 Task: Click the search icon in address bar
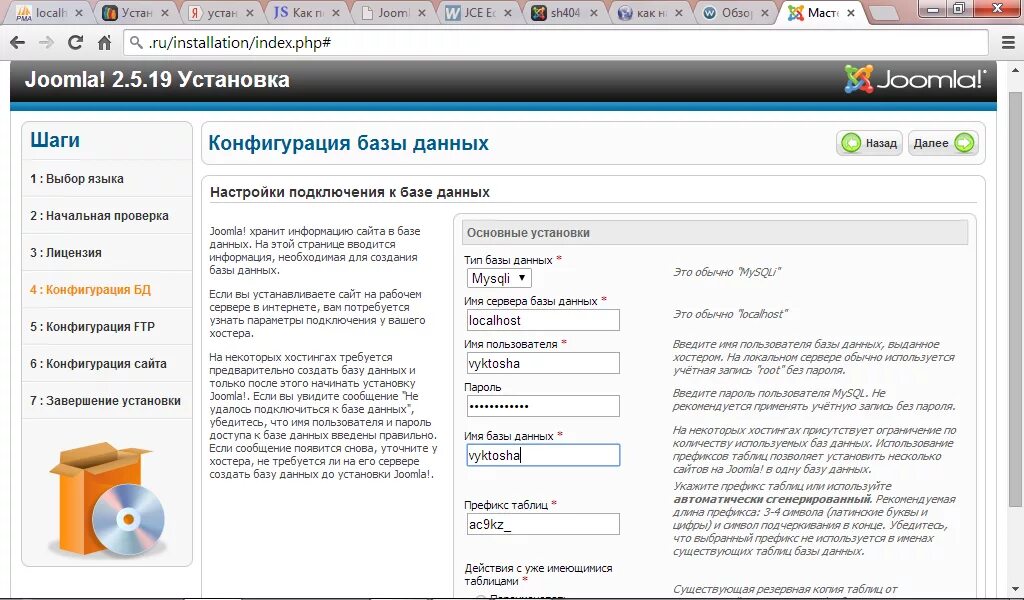click(x=136, y=43)
